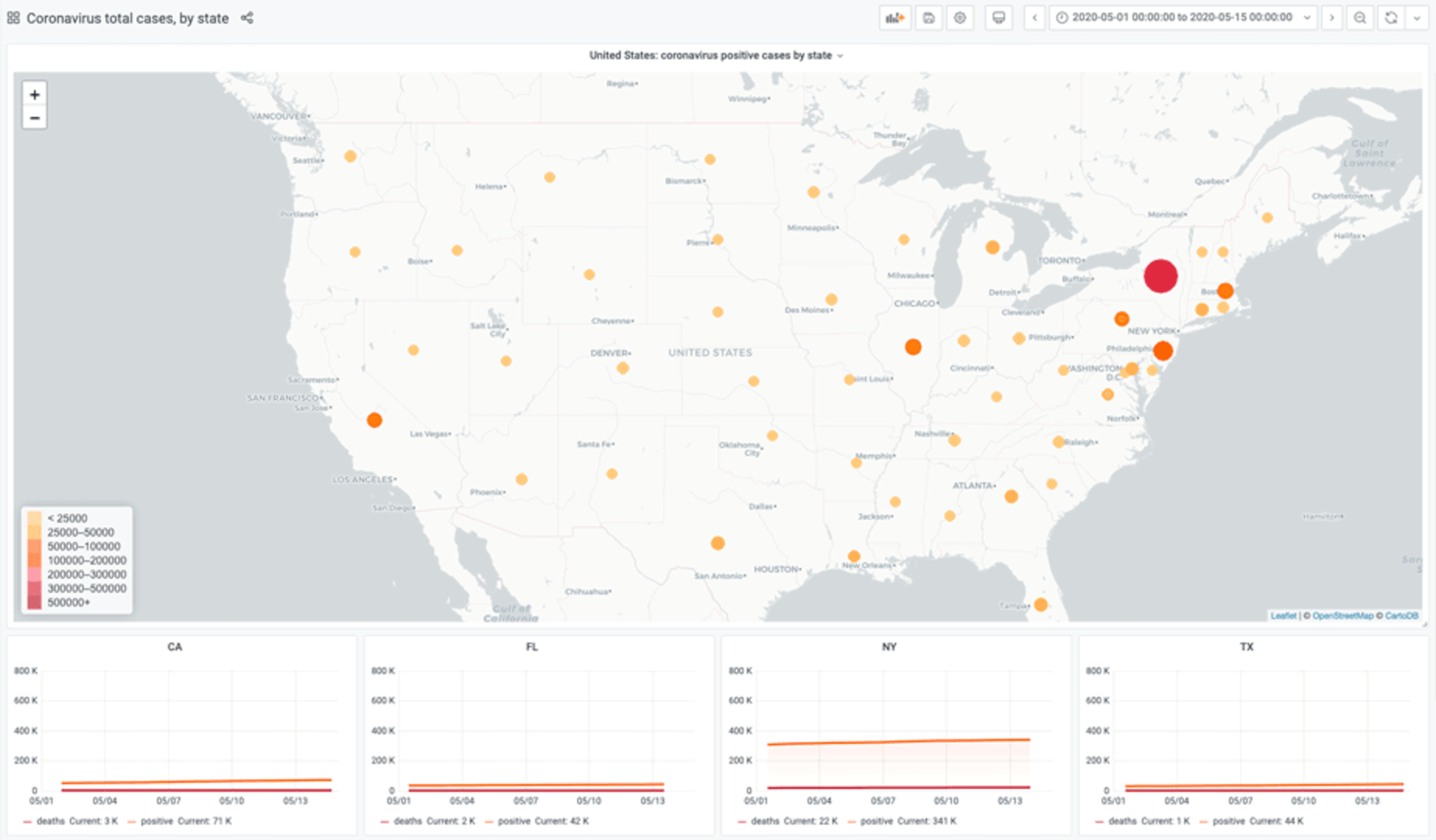Save the dashboard
This screenshot has width=1436, height=840.
point(928,18)
